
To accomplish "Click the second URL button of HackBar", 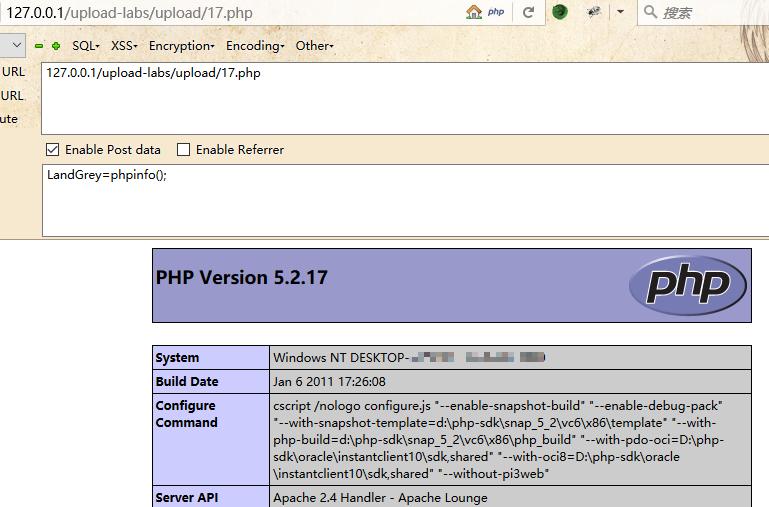I will pos(13,95).
